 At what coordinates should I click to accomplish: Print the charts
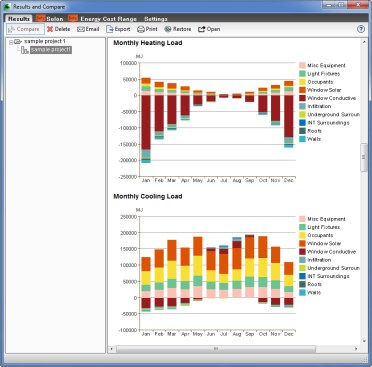147,29
